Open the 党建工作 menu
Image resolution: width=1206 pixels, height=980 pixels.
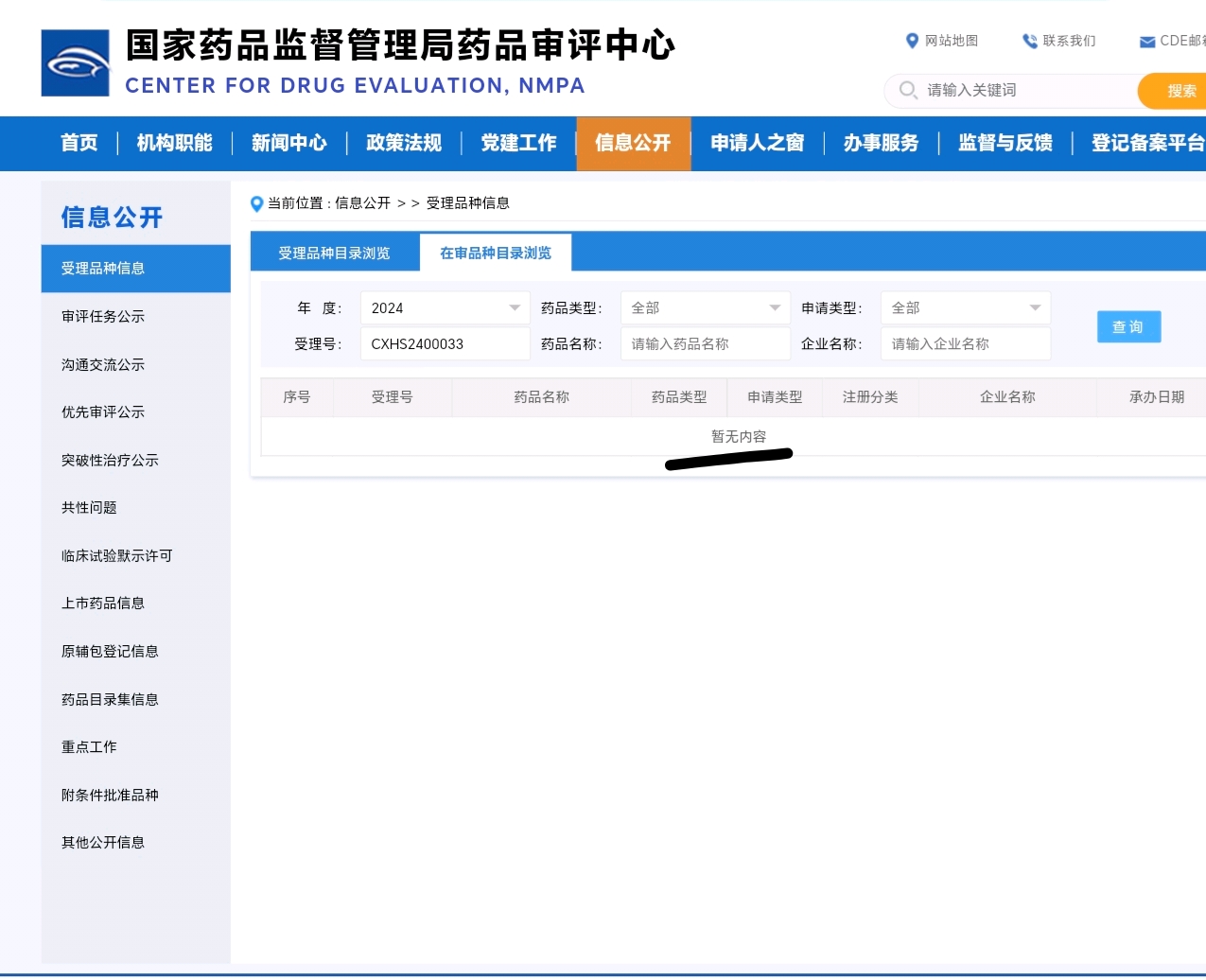click(x=518, y=143)
